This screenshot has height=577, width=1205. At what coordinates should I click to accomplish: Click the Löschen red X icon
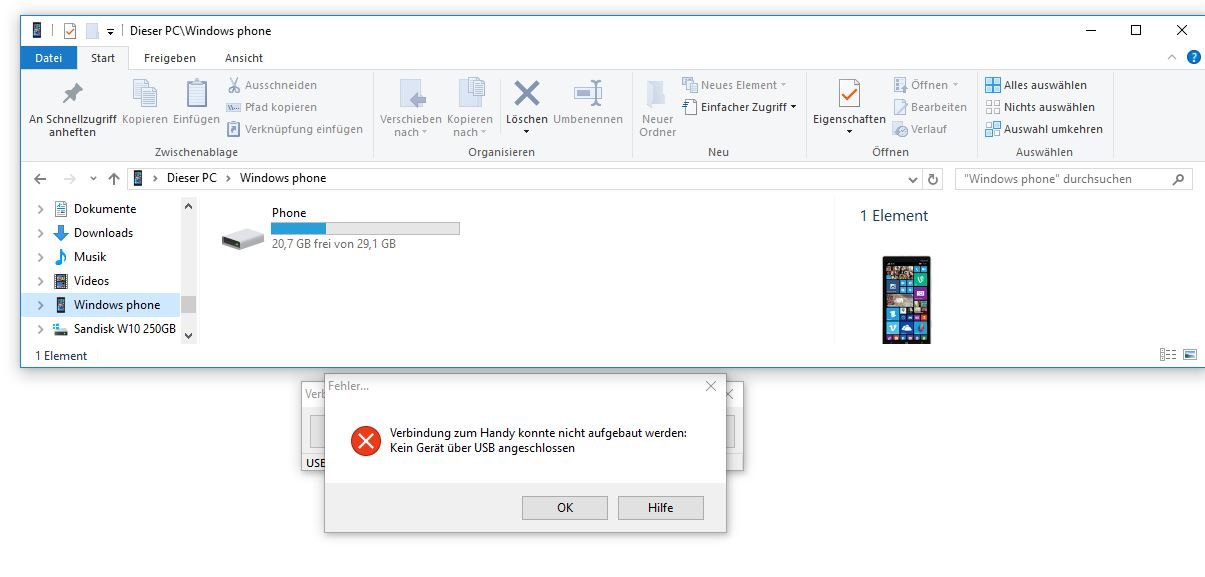click(x=526, y=94)
